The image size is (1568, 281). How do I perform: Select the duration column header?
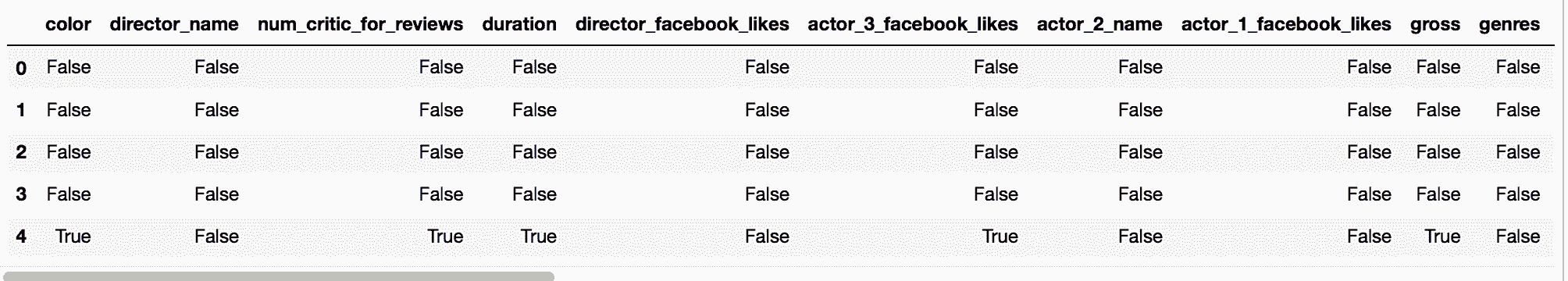(x=519, y=24)
